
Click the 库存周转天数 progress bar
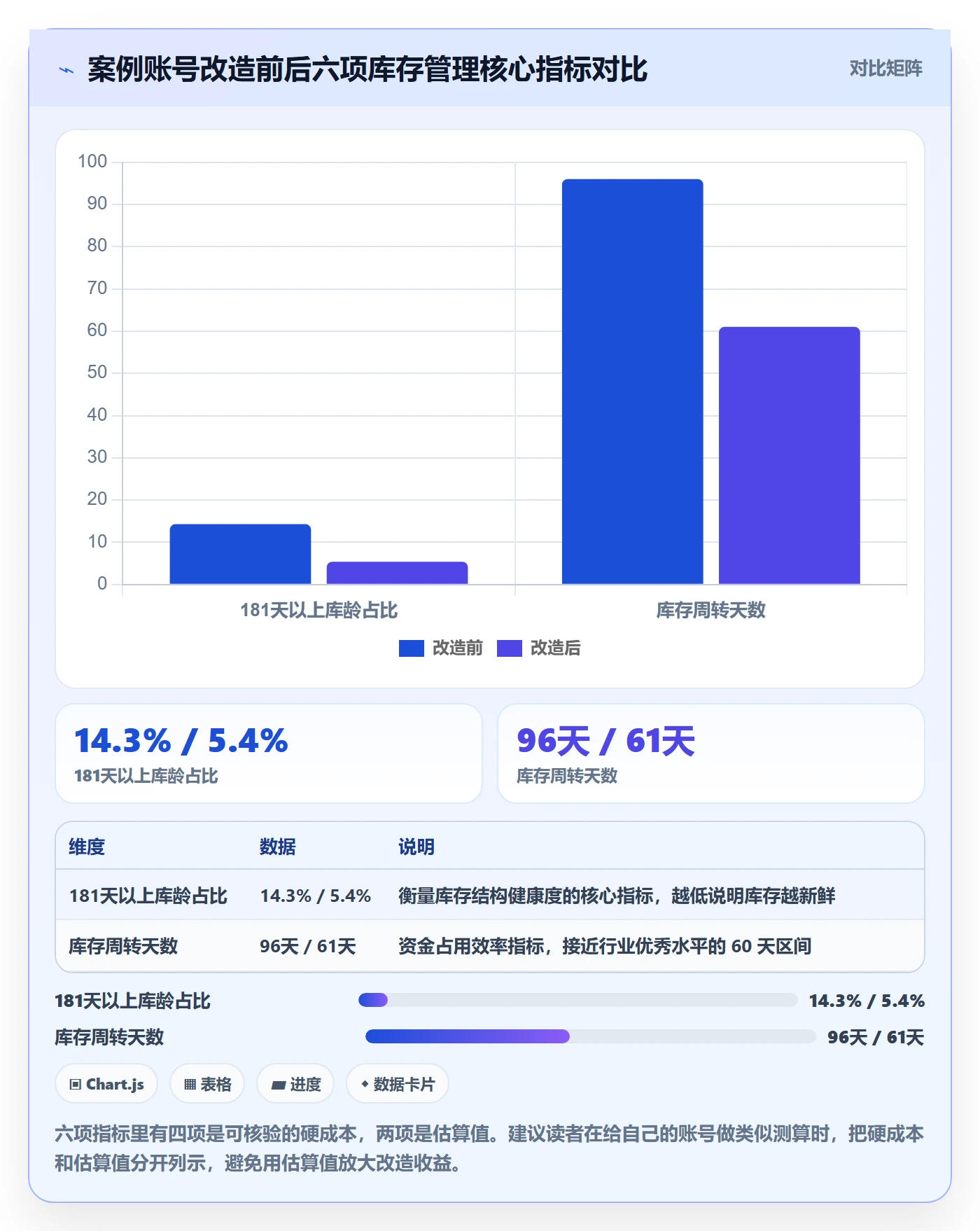tap(591, 1036)
